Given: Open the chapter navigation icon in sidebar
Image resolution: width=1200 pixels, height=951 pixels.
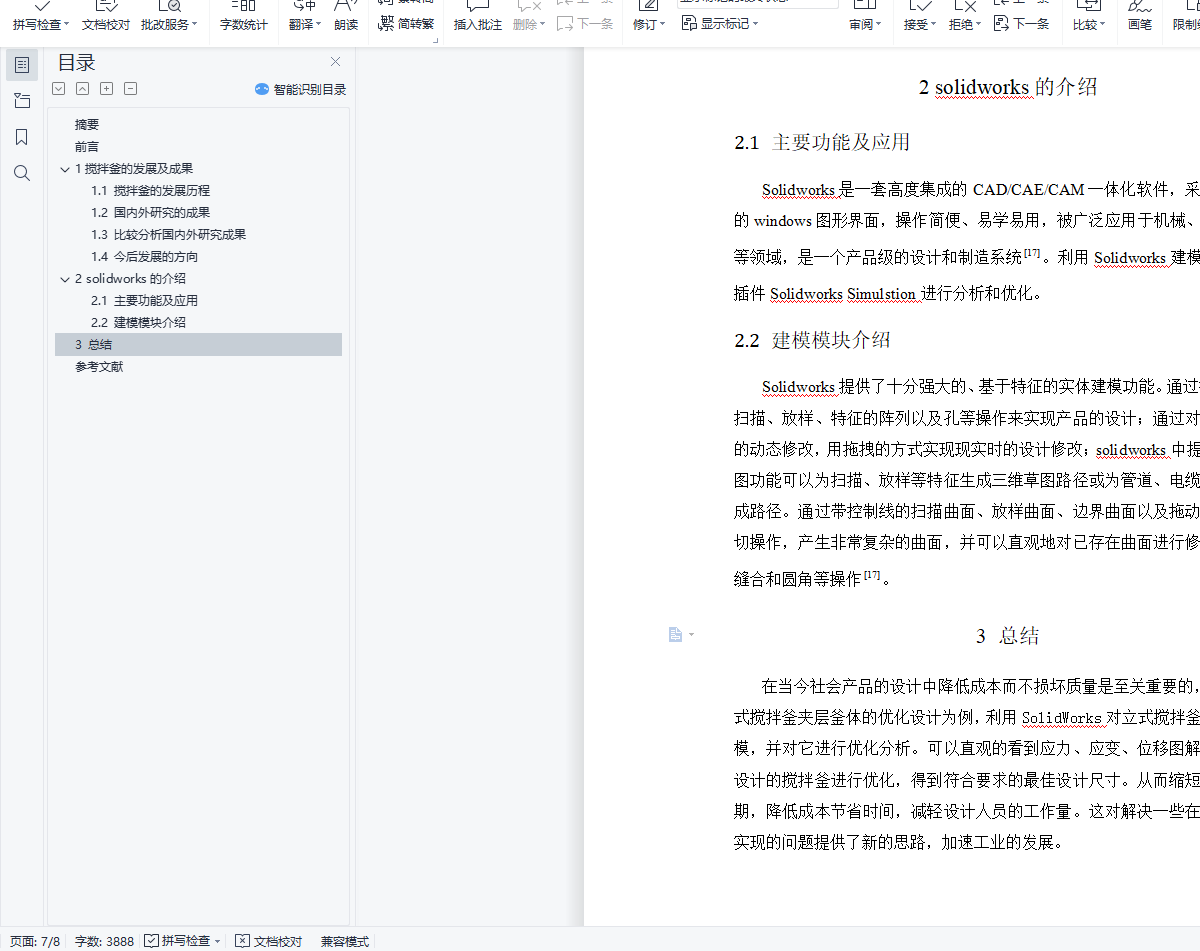Looking at the screenshot, I should (22, 101).
